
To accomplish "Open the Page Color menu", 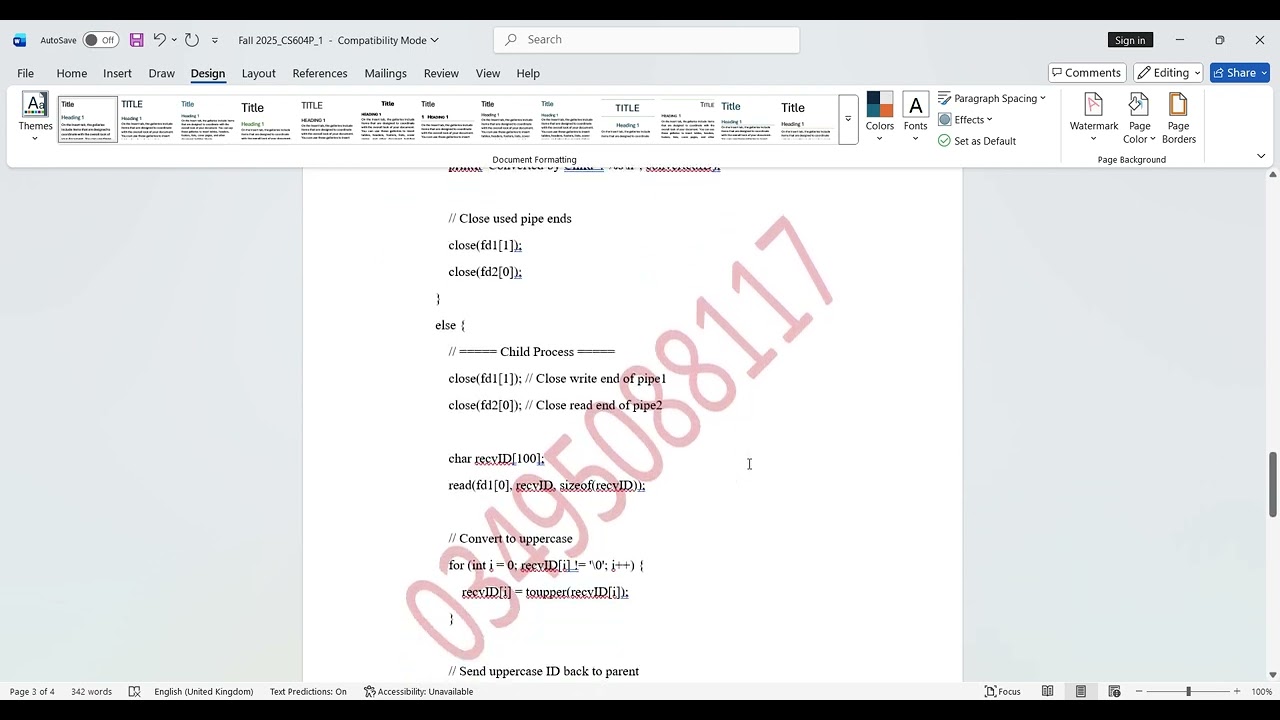I will [x=1139, y=118].
